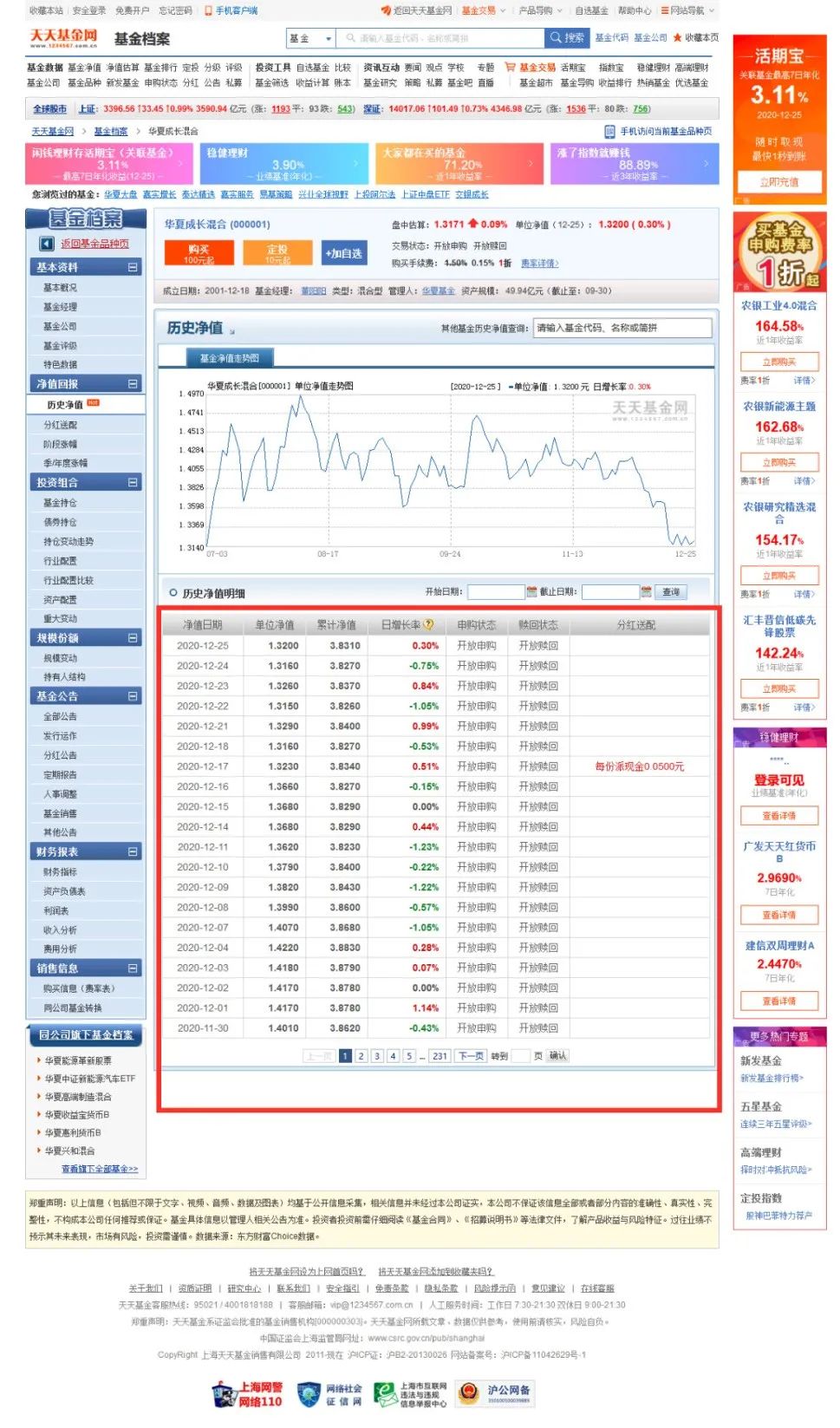Click the small arrow icon beside 历史净值 heading

(232, 330)
